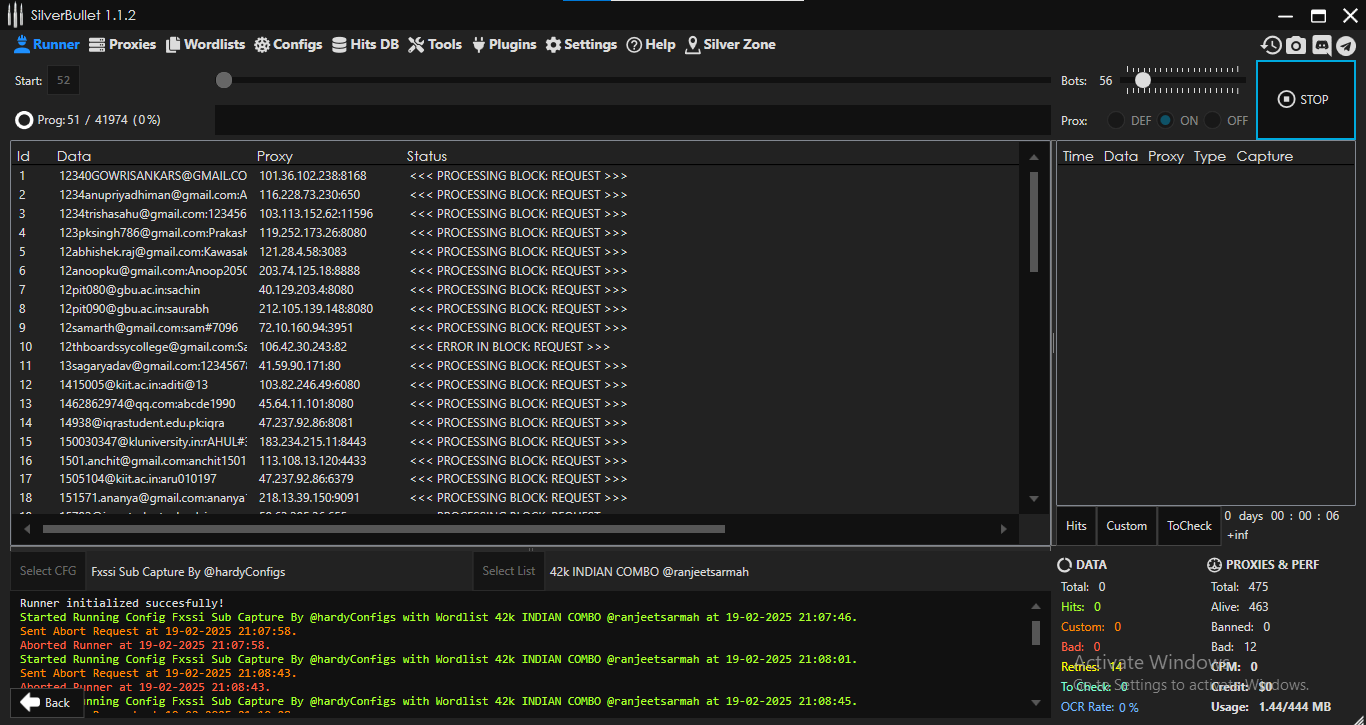Click the horizontal scrollbar right arrow of the data list
Image resolution: width=1366 pixels, height=725 pixels.
(1004, 529)
